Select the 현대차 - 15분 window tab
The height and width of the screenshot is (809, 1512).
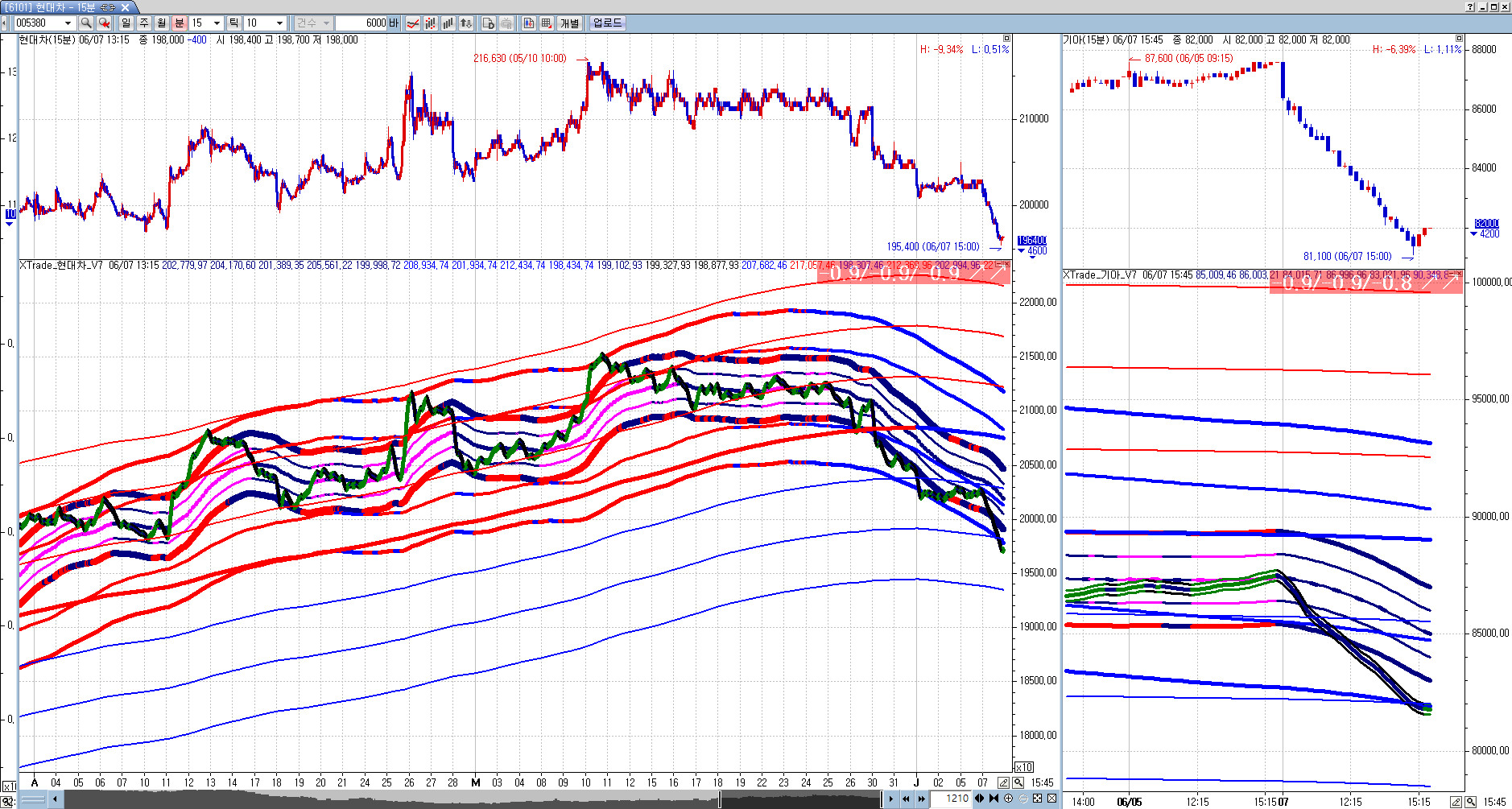(x=66, y=7)
